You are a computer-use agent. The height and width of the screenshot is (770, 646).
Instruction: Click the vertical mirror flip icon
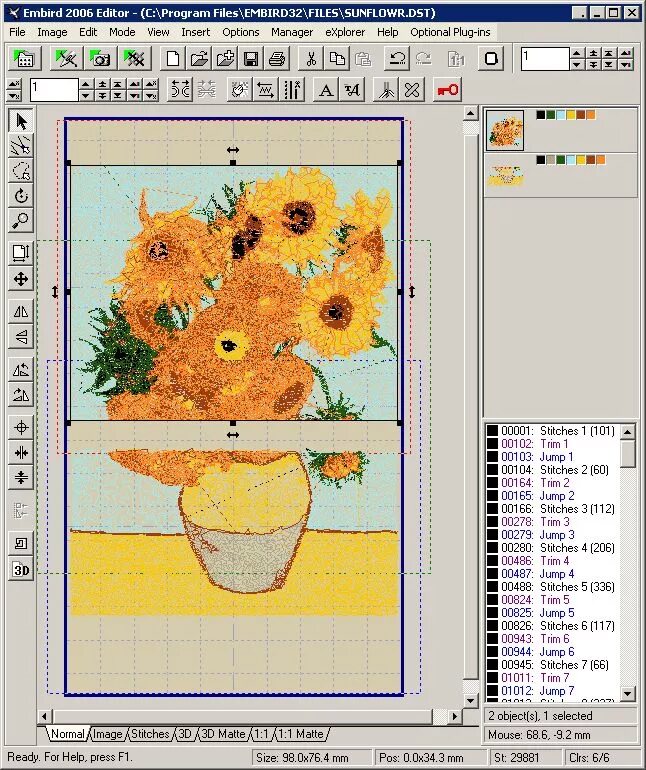21,337
